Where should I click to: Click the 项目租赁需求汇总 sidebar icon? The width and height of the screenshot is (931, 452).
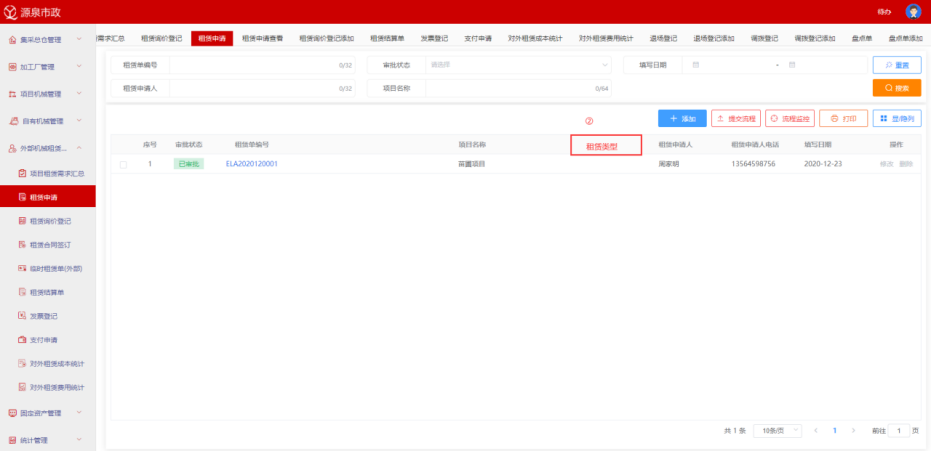pos(21,173)
